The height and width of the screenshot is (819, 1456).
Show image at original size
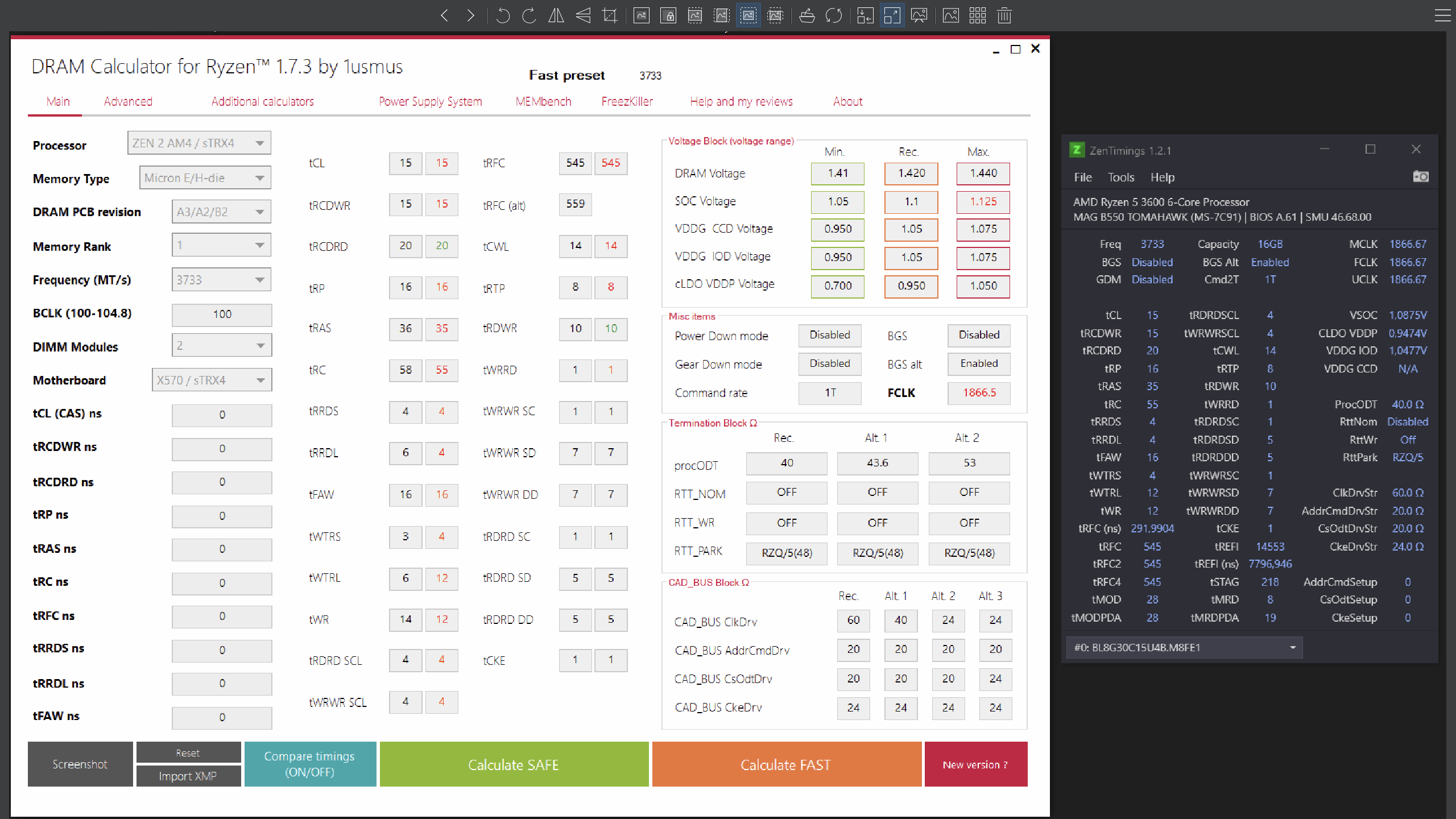[642, 15]
